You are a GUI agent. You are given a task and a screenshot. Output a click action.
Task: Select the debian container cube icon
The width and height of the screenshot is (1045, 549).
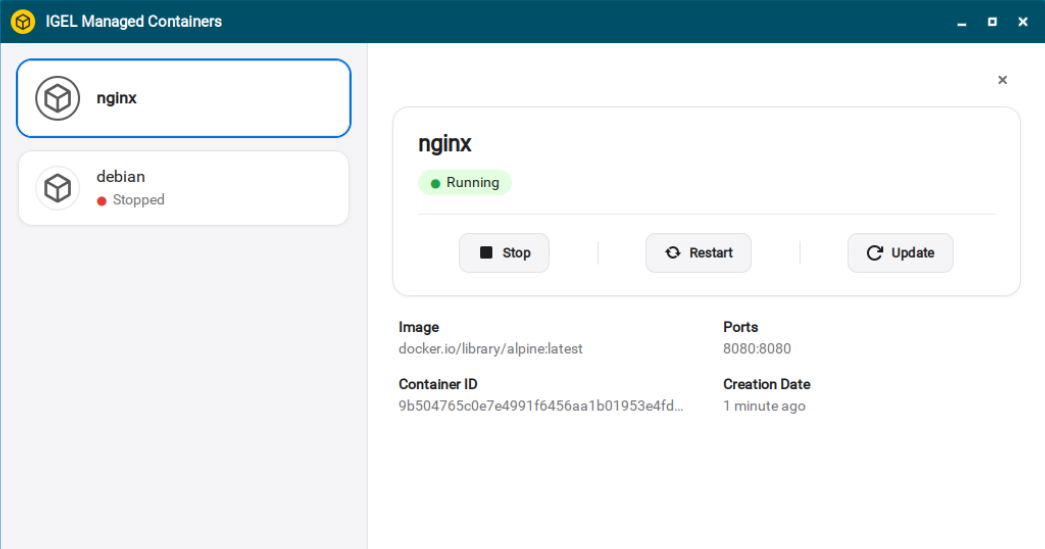(57, 188)
